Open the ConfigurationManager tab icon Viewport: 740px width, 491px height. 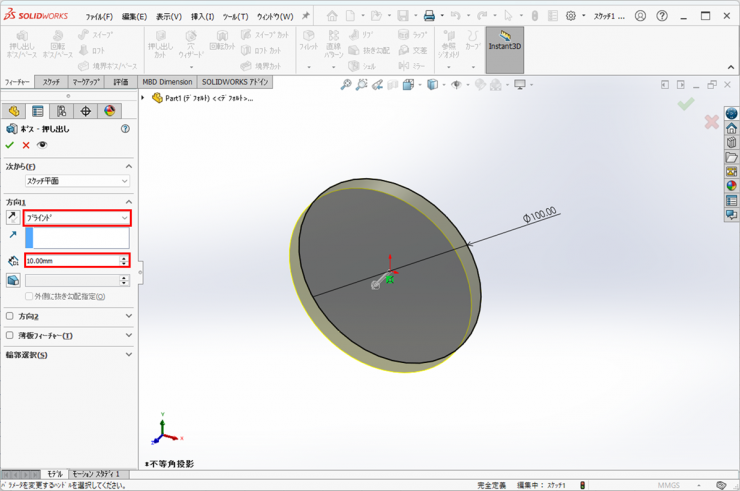click(x=62, y=111)
